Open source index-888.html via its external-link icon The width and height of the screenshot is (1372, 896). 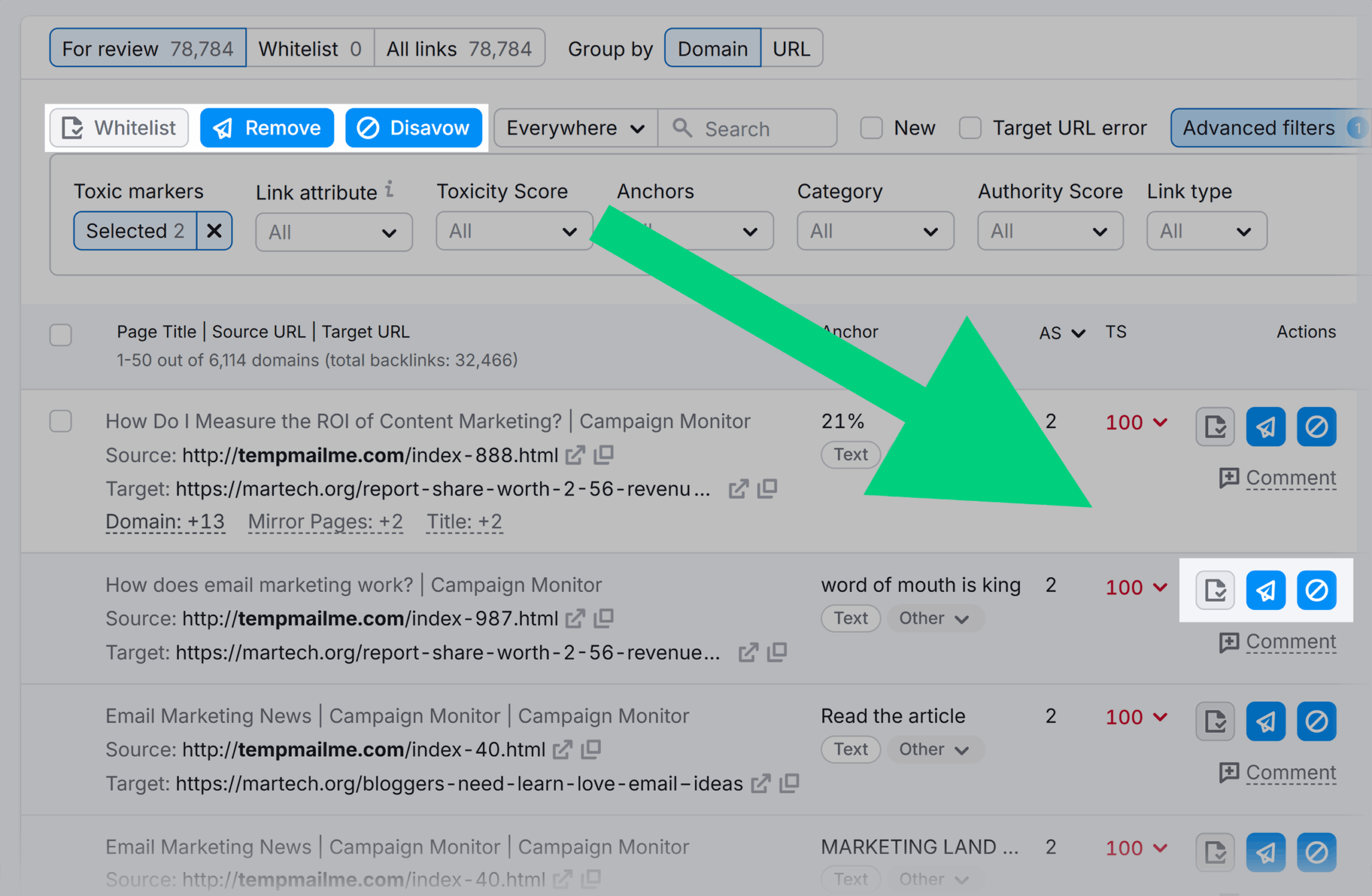(575, 455)
